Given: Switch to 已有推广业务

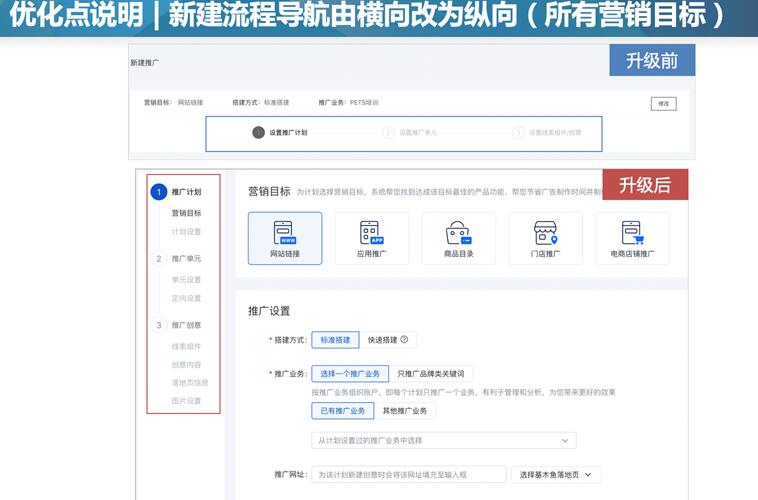Looking at the screenshot, I should 343,411.
